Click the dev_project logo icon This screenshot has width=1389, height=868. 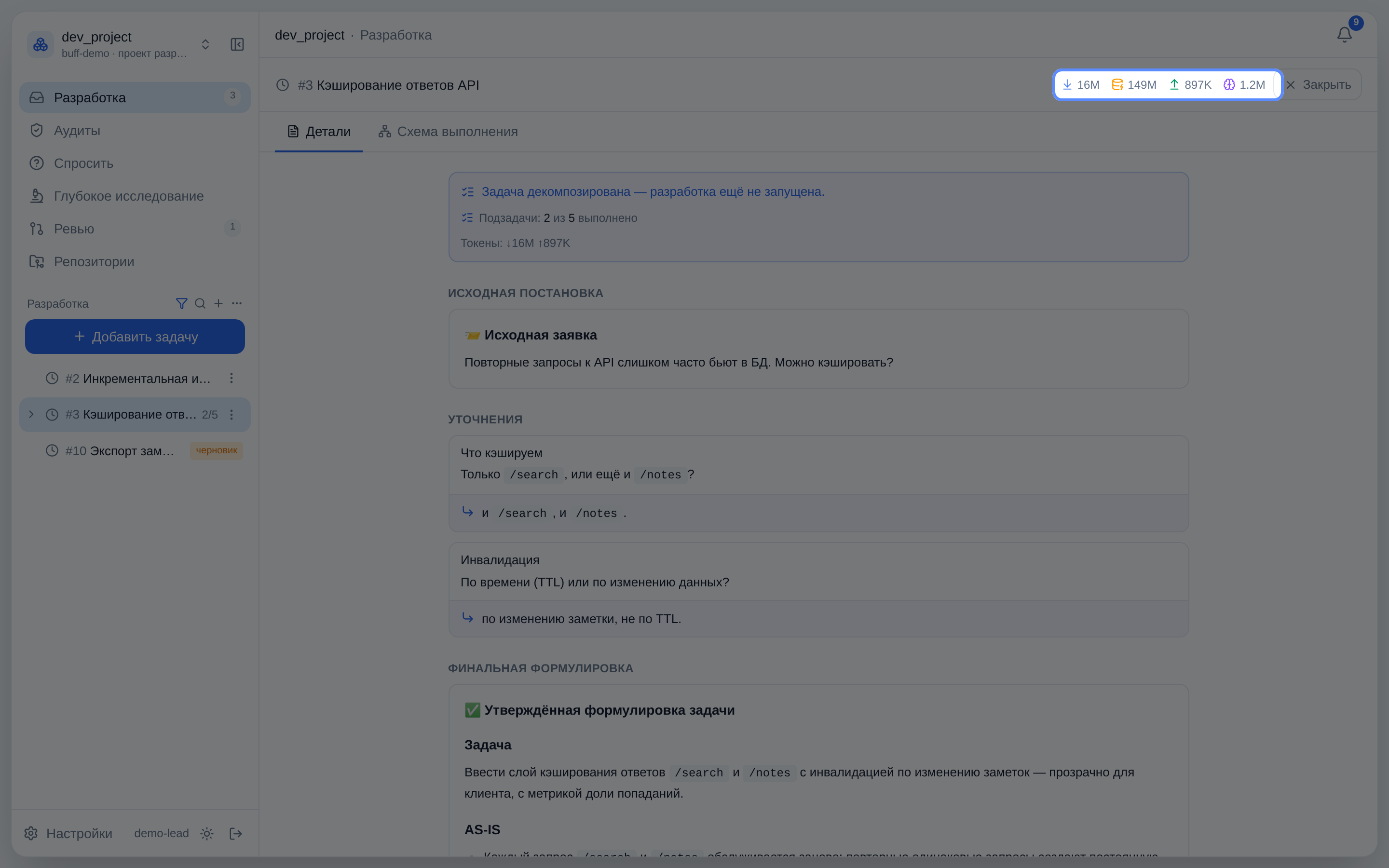point(40,44)
